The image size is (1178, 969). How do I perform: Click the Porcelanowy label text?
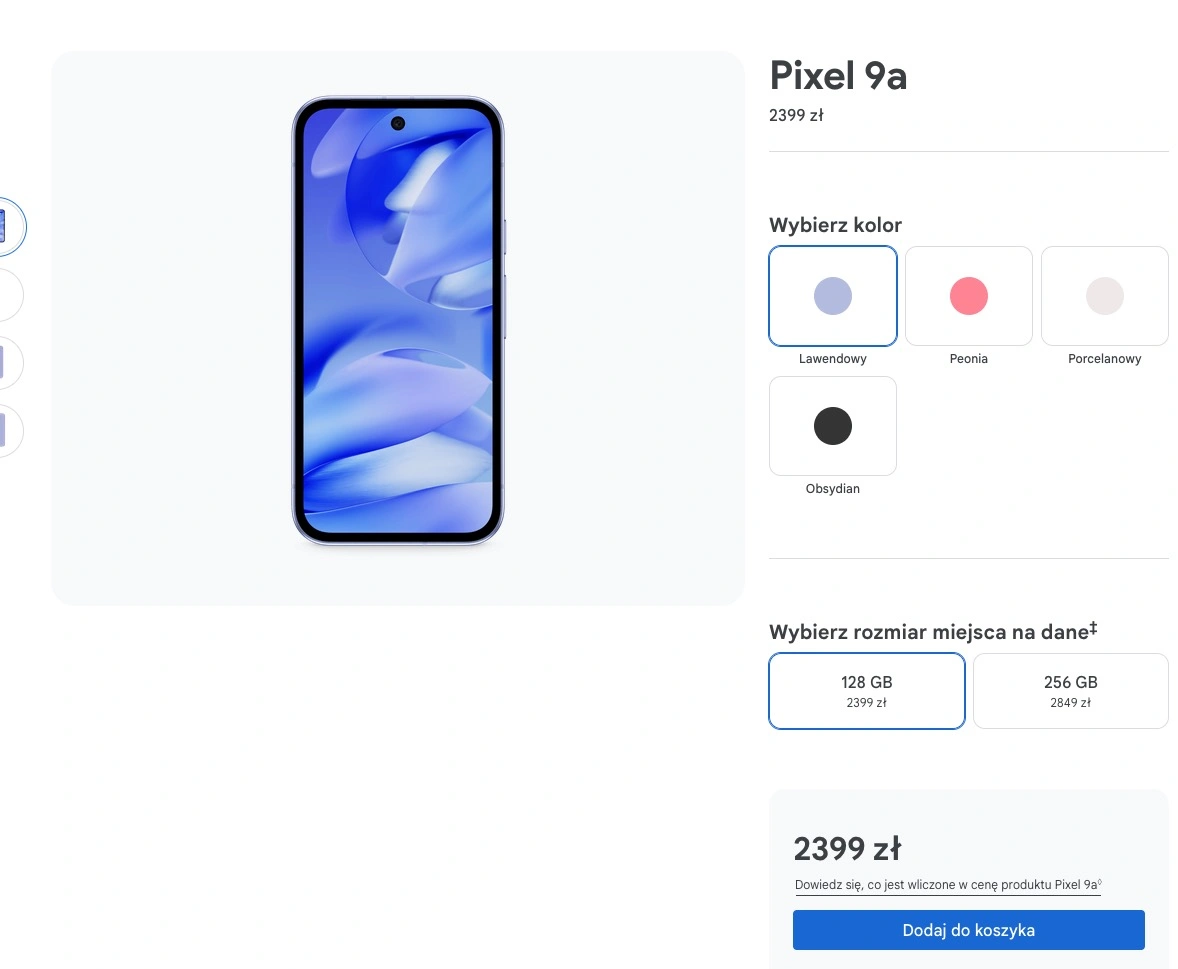tap(1104, 359)
